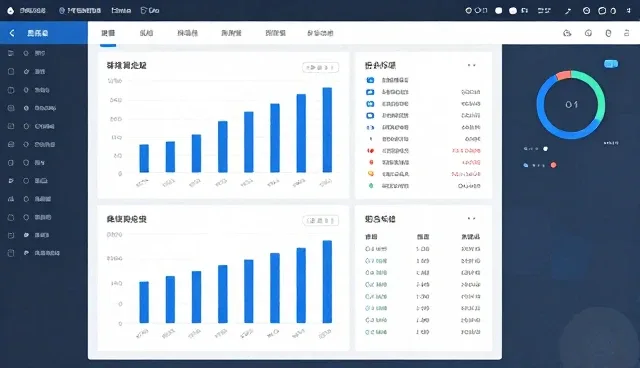640x368 pixels.
Task: Click the coral legend dot under the donut chart
Action: coord(553,165)
